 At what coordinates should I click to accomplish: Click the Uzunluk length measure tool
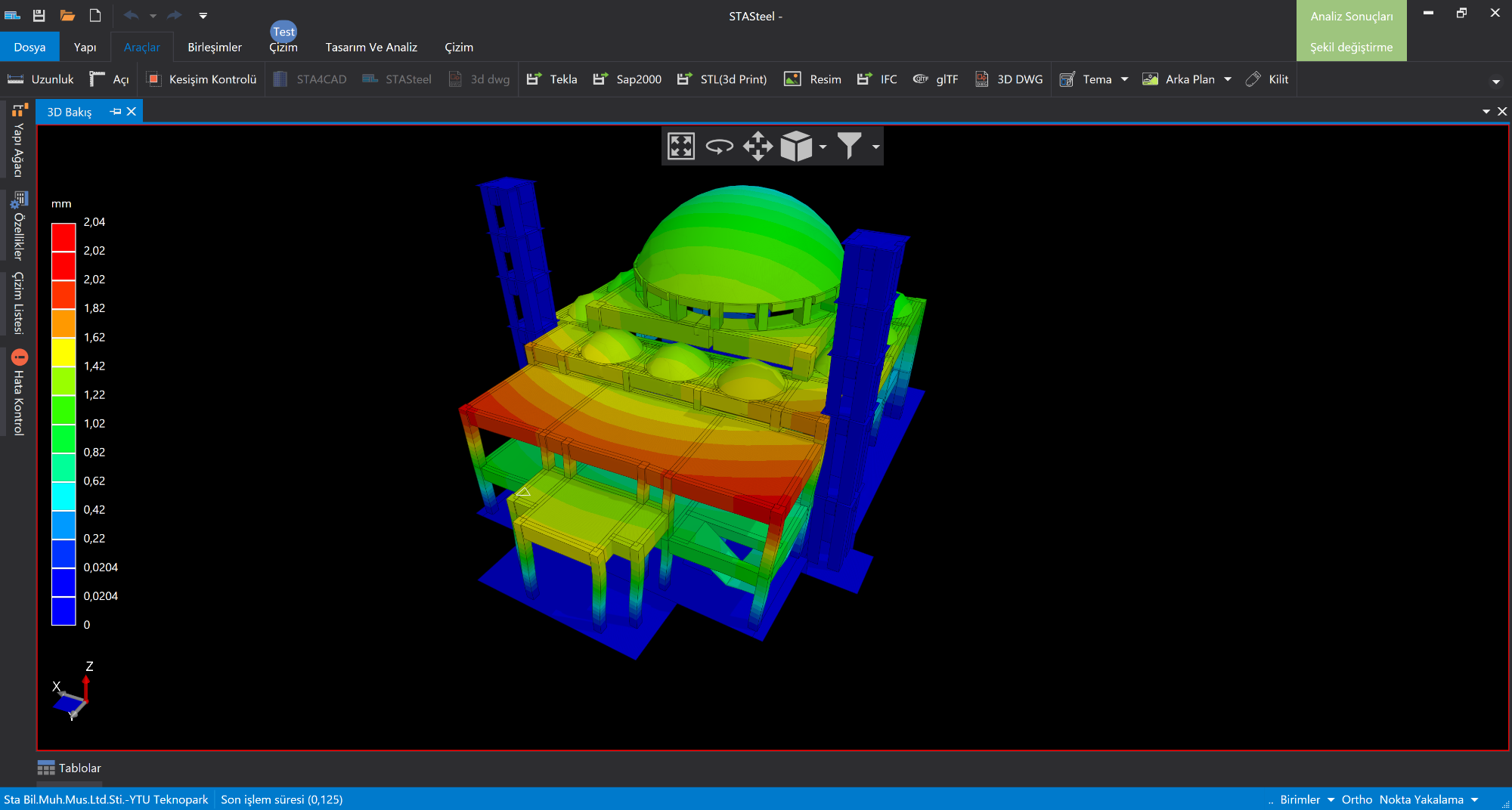(41, 79)
